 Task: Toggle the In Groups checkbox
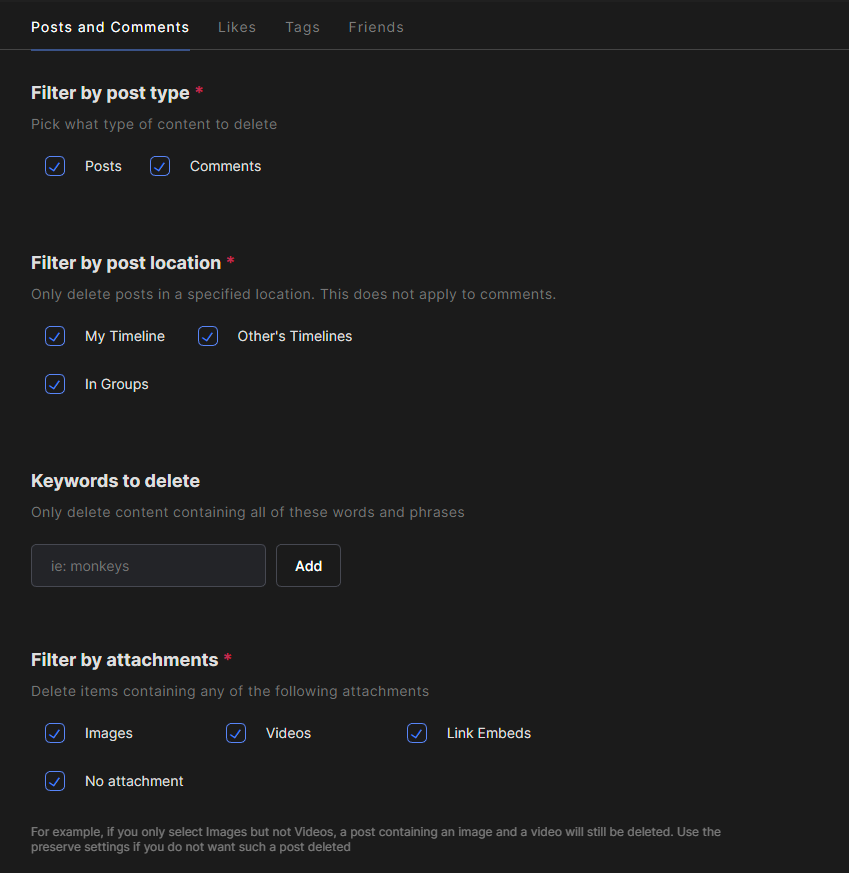pyautogui.click(x=55, y=384)
